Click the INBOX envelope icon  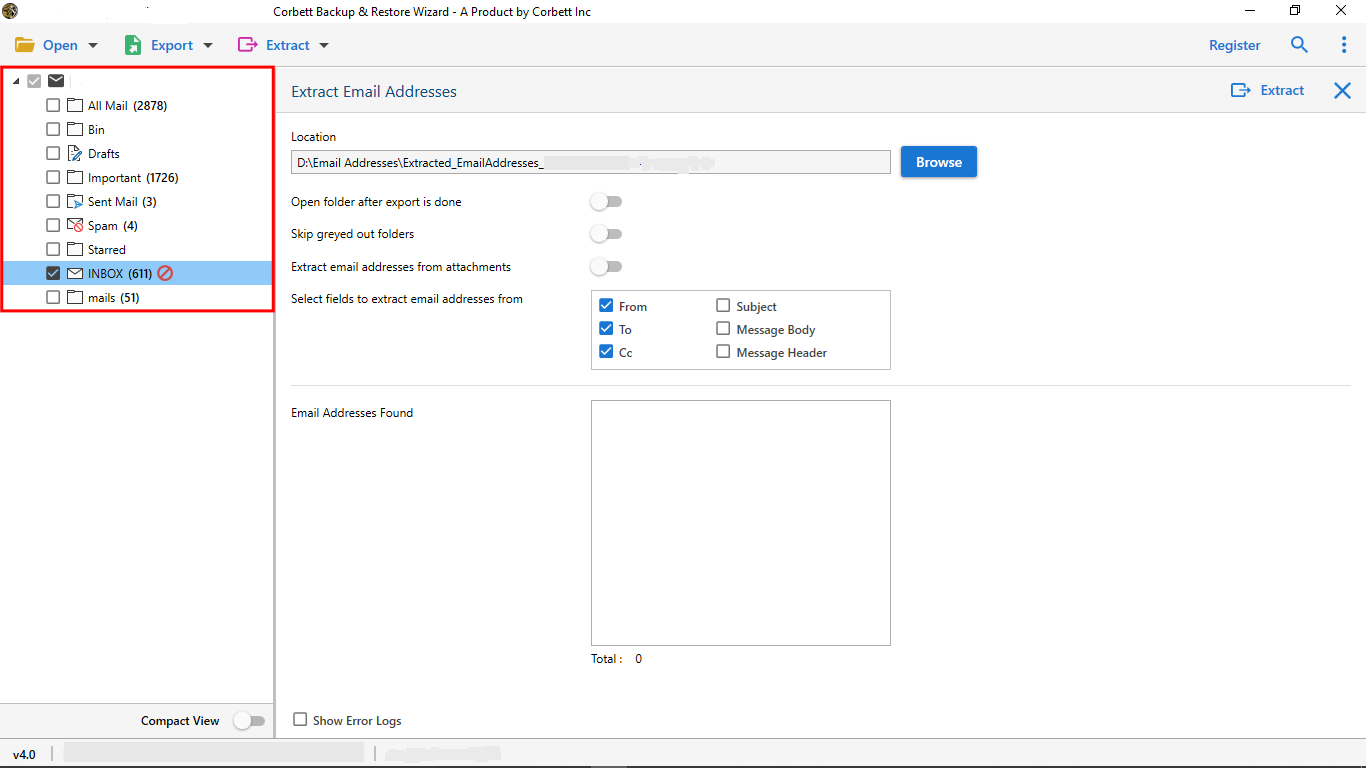click(x=75, y=273)
